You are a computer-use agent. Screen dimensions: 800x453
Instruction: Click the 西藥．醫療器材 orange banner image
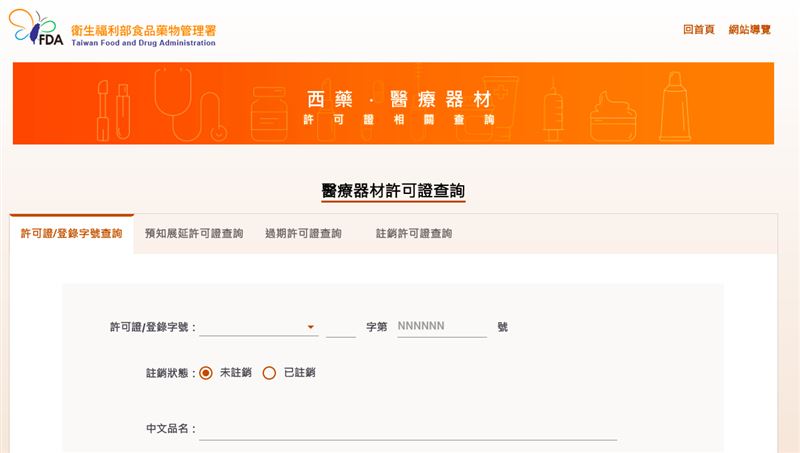[x=393, y=103]
